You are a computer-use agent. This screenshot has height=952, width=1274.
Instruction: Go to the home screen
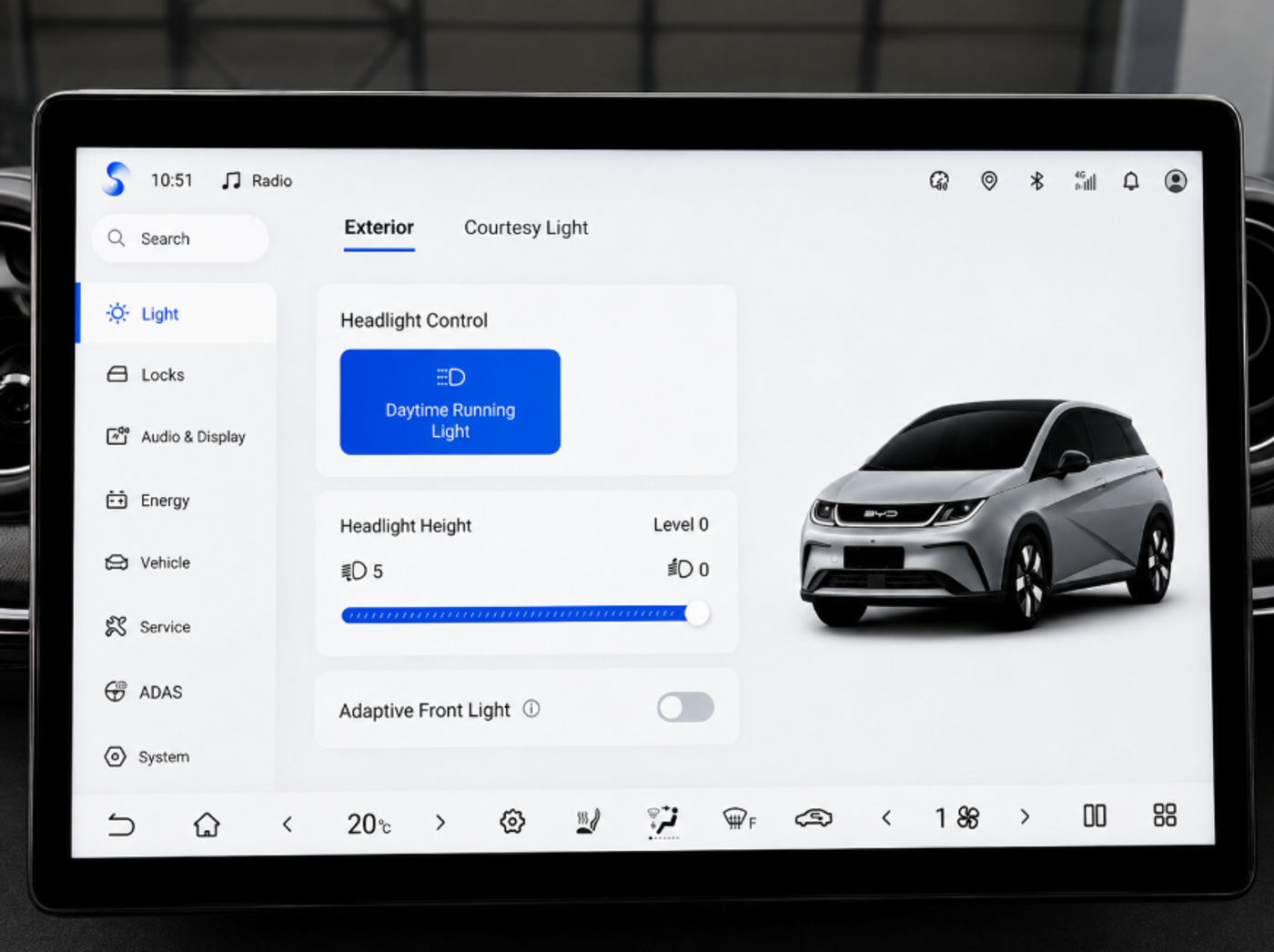pos(207,824)
